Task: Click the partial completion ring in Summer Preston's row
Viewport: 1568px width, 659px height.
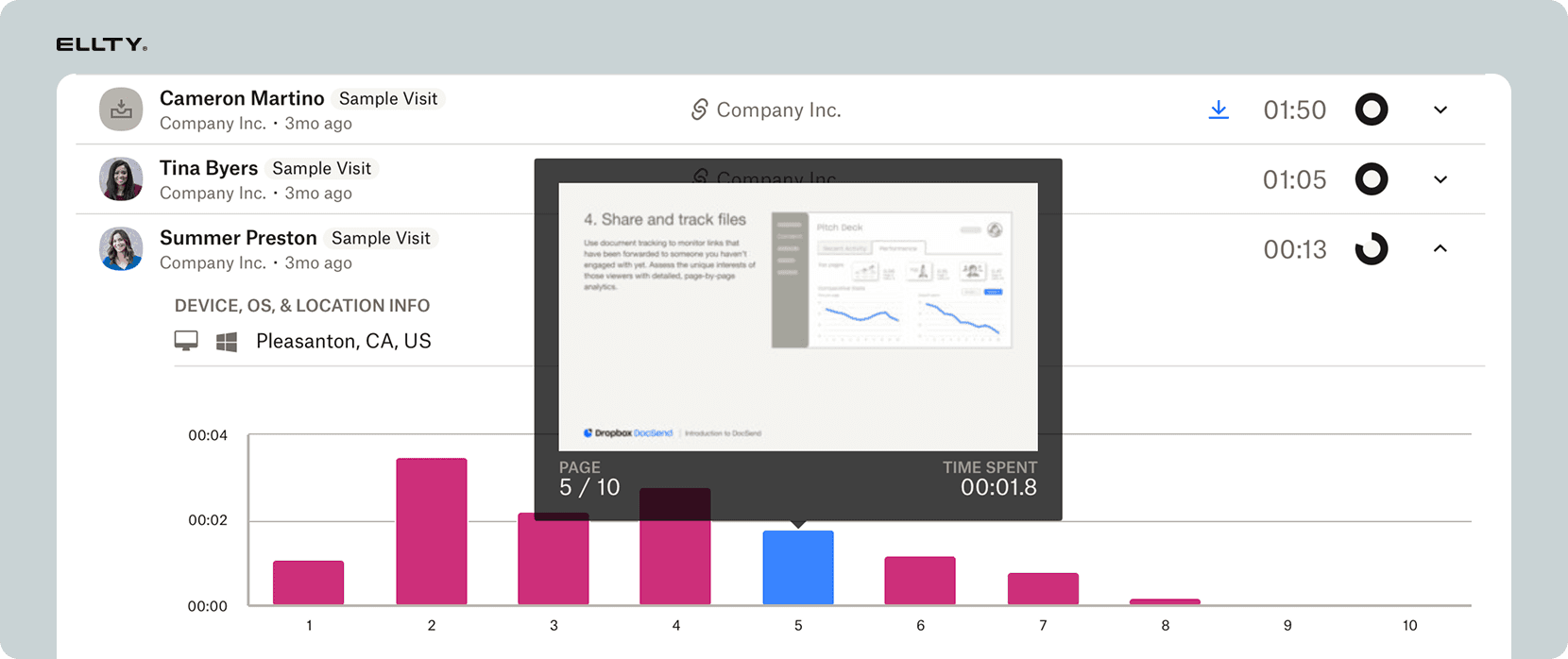Action: [1372, 249]
